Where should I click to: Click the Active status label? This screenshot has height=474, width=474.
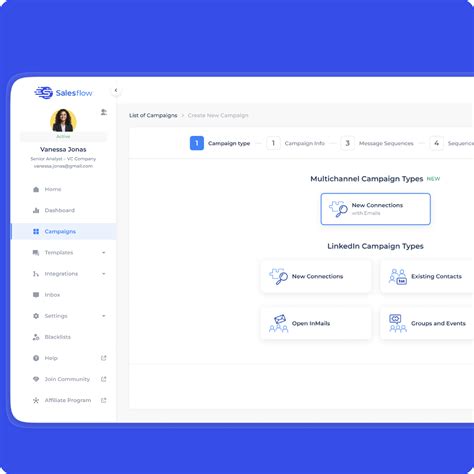coord(63,136)
